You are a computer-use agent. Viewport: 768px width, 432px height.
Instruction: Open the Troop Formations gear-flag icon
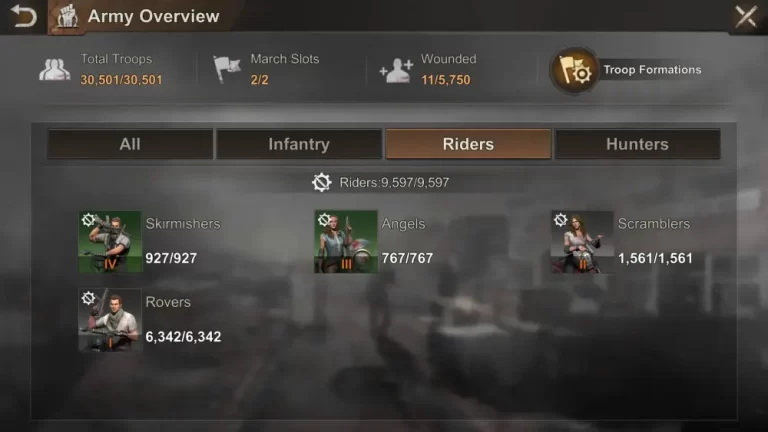[x=575, y=70]
